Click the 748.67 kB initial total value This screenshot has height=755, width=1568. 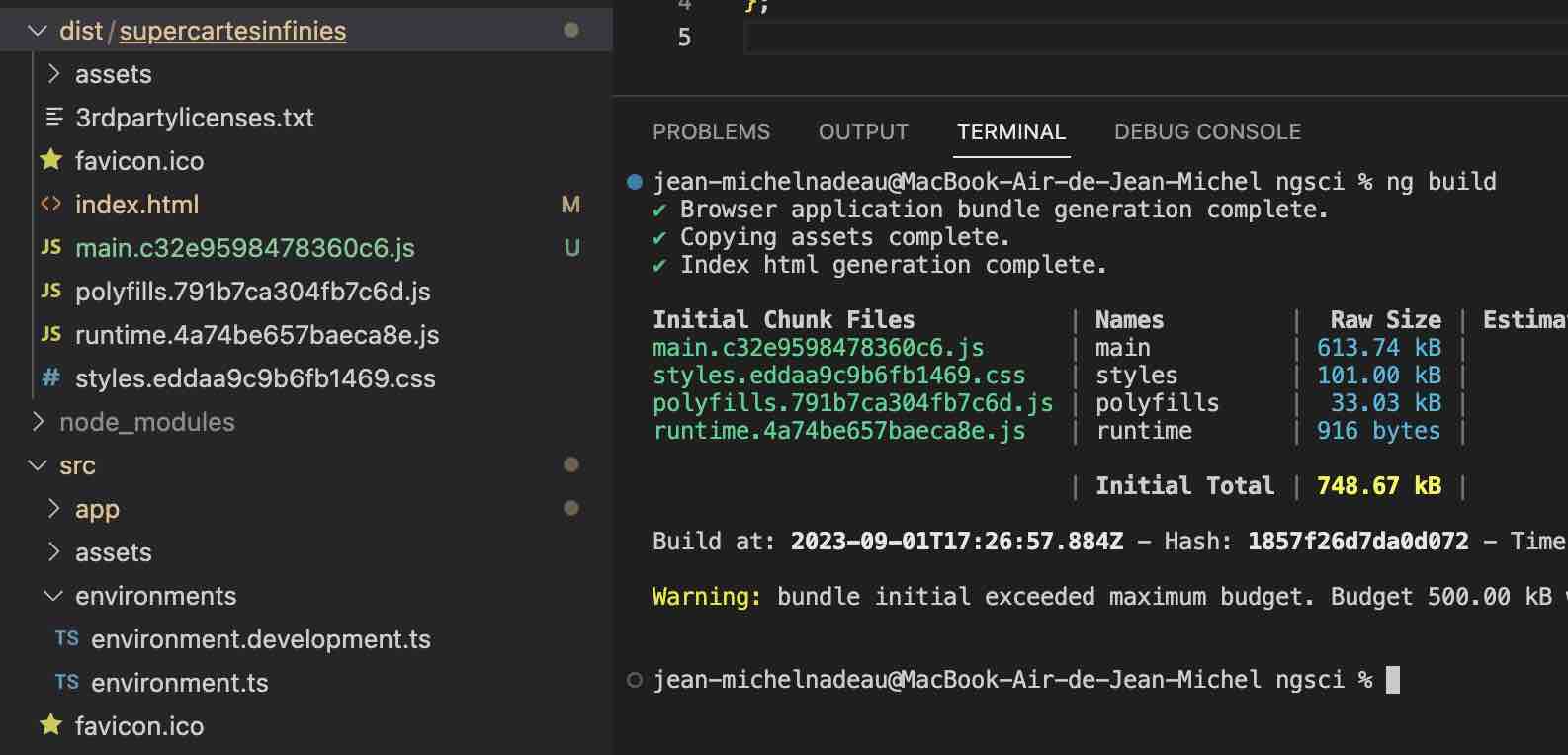pos(1378,486)
